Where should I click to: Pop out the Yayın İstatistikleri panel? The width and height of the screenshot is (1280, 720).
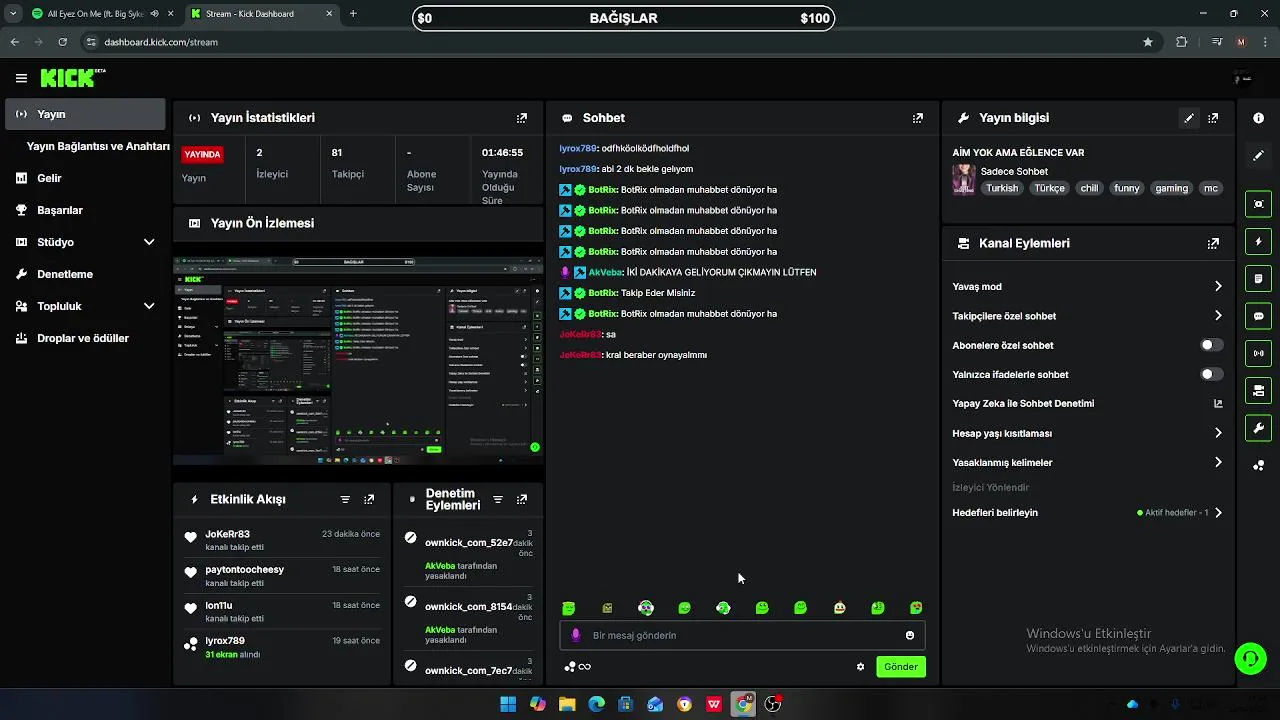click(x=521, y=118)
